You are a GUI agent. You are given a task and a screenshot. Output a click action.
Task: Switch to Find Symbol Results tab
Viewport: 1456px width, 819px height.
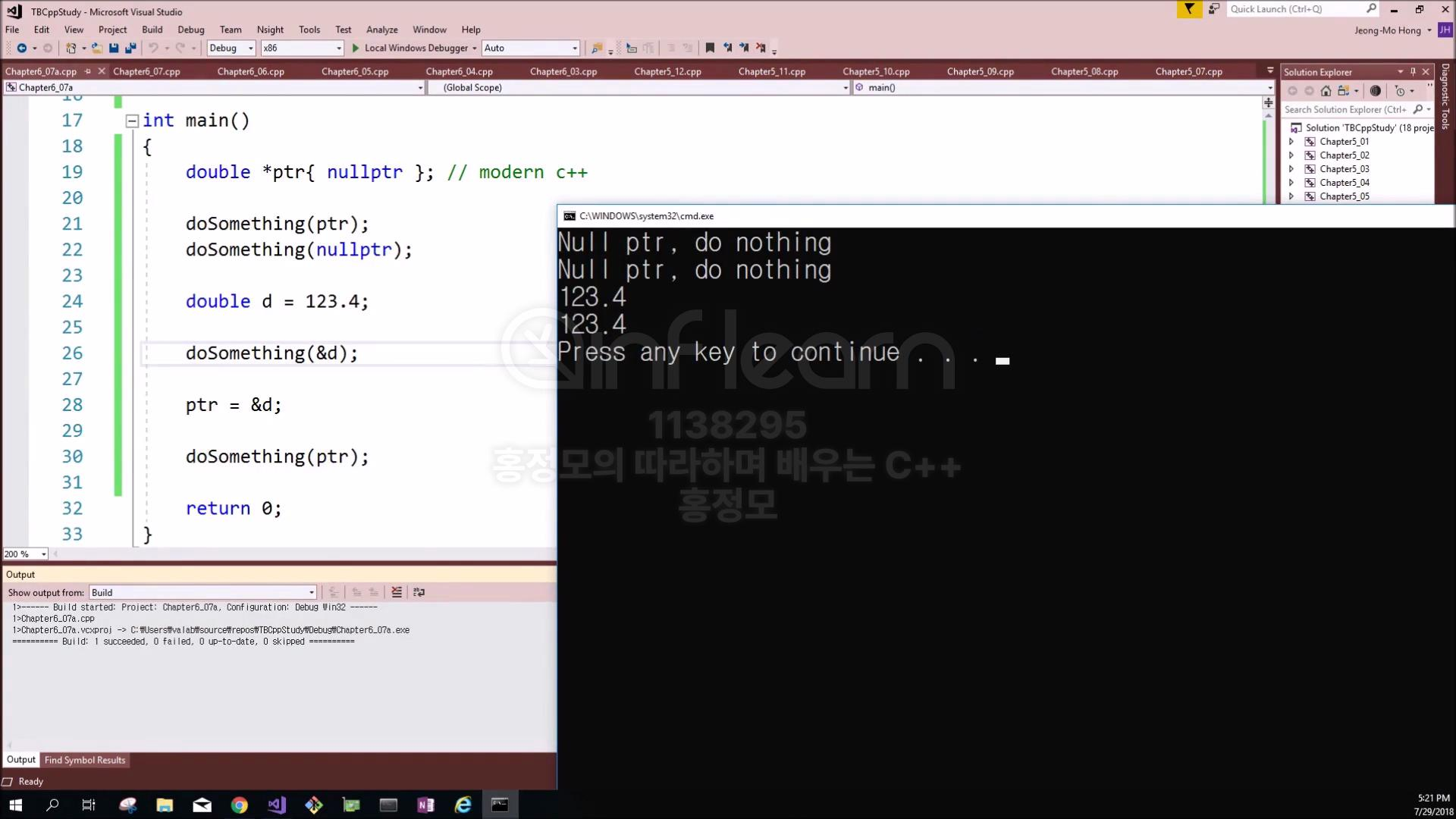[x=84, y=760]
